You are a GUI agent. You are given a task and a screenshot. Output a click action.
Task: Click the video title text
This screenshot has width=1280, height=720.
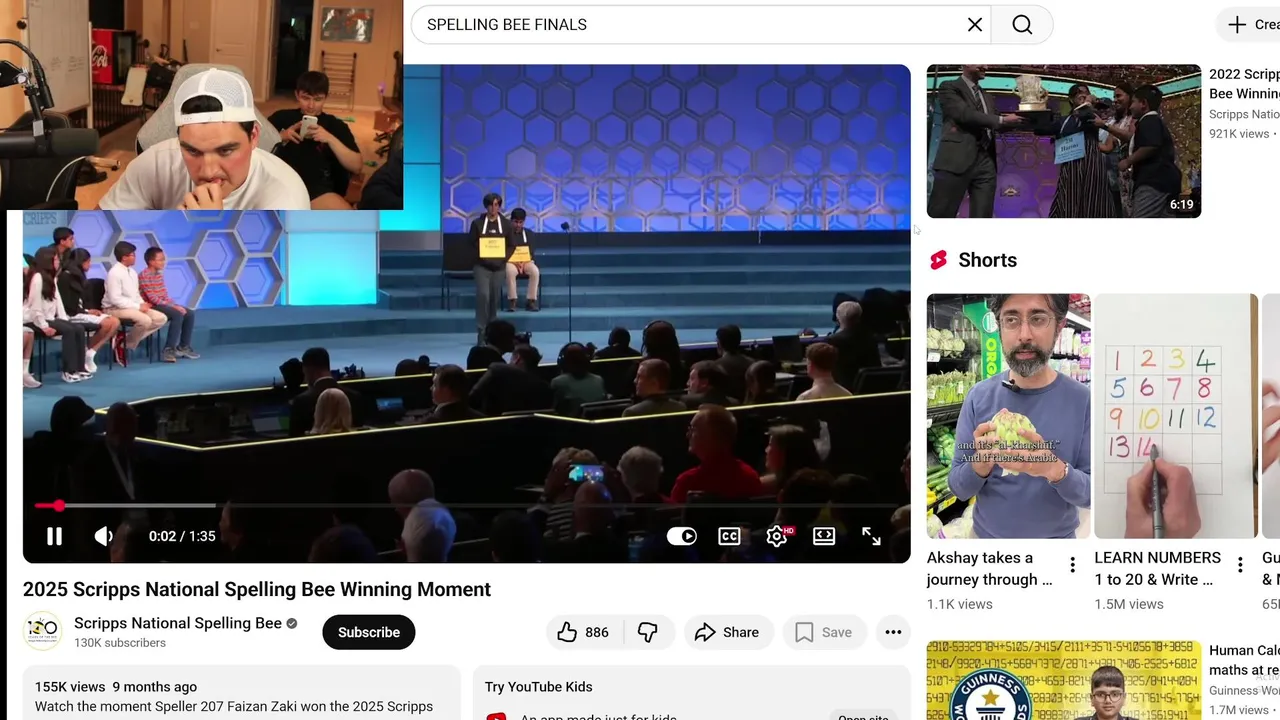pos(257,590)
